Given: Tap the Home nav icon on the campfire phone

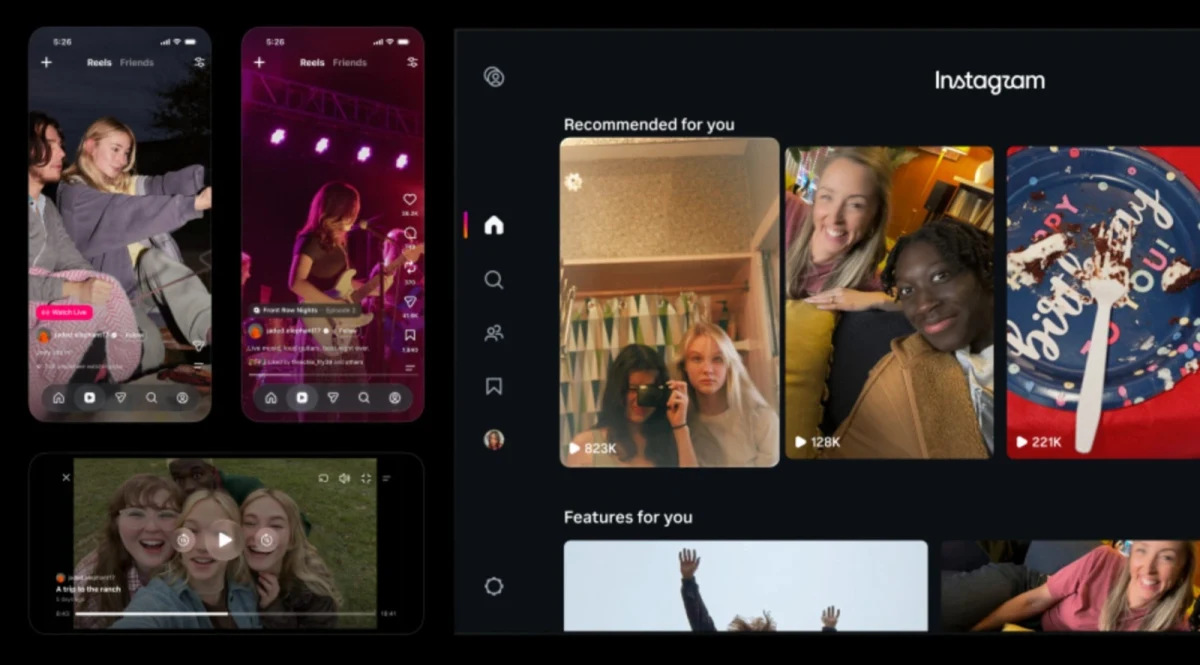Looking at the screenshot, I should pyautogui.click(x=58, y=397).
